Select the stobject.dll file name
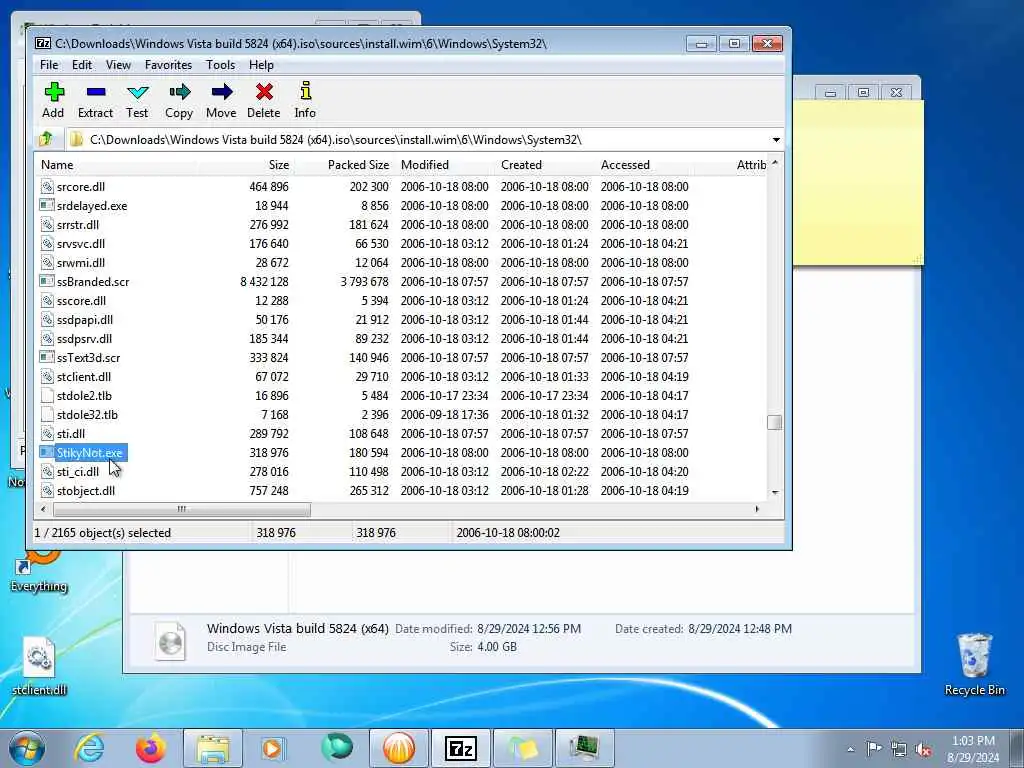The height and width of the screenshot is (768, 1024). tap(86, 490)
